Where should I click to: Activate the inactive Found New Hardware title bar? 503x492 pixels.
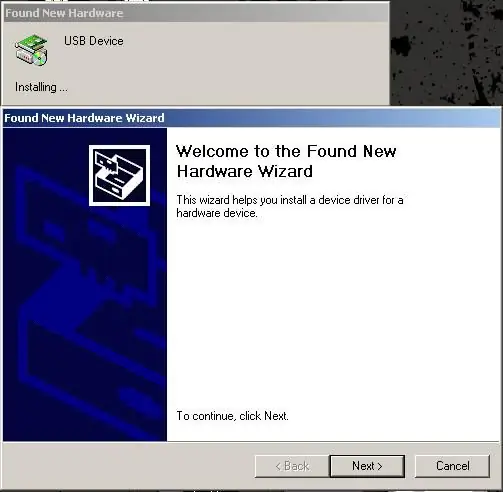(x=196, y=13)
